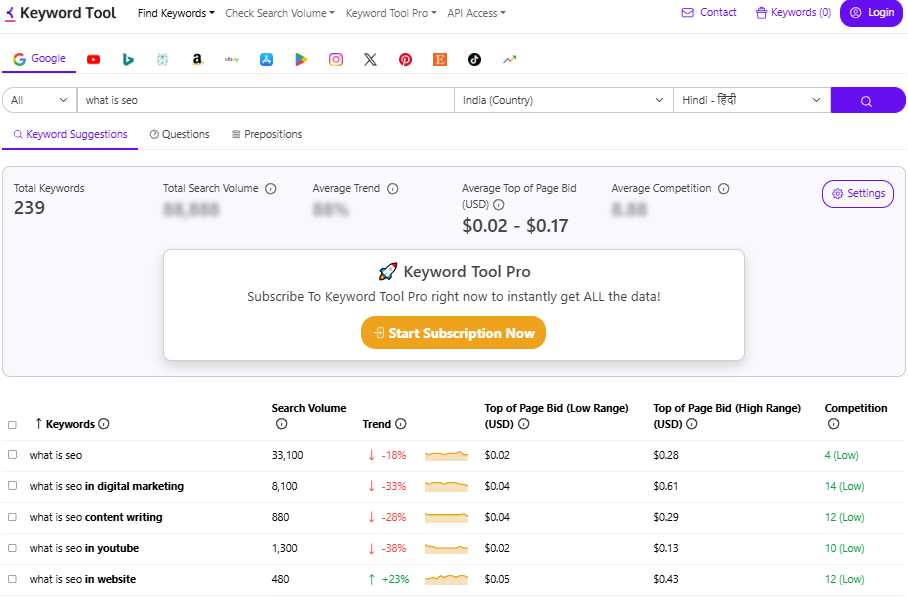Select the 'what is seo in youtube' checkbox

pos(13,548)
